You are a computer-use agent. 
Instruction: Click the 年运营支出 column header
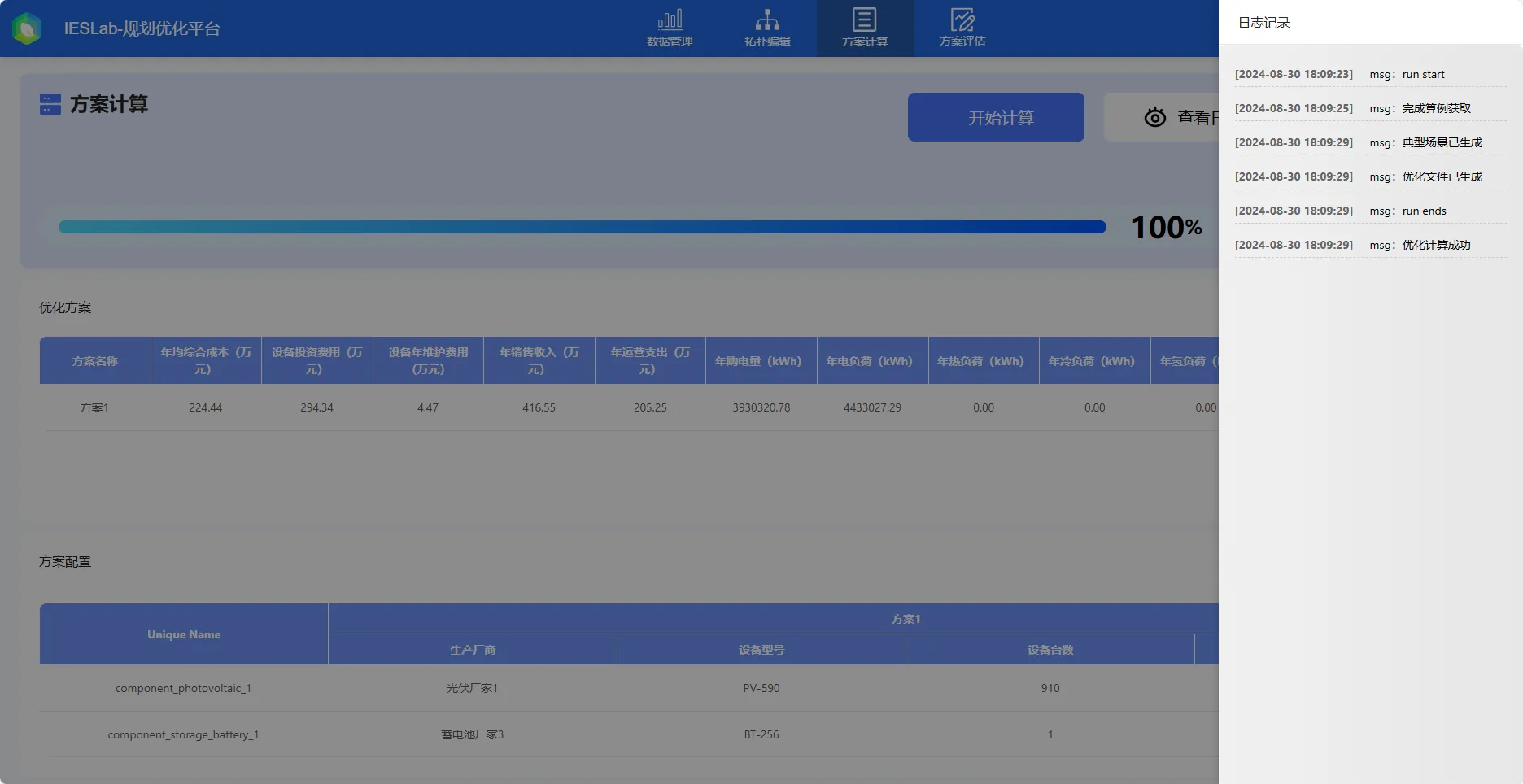click(650, 360)
